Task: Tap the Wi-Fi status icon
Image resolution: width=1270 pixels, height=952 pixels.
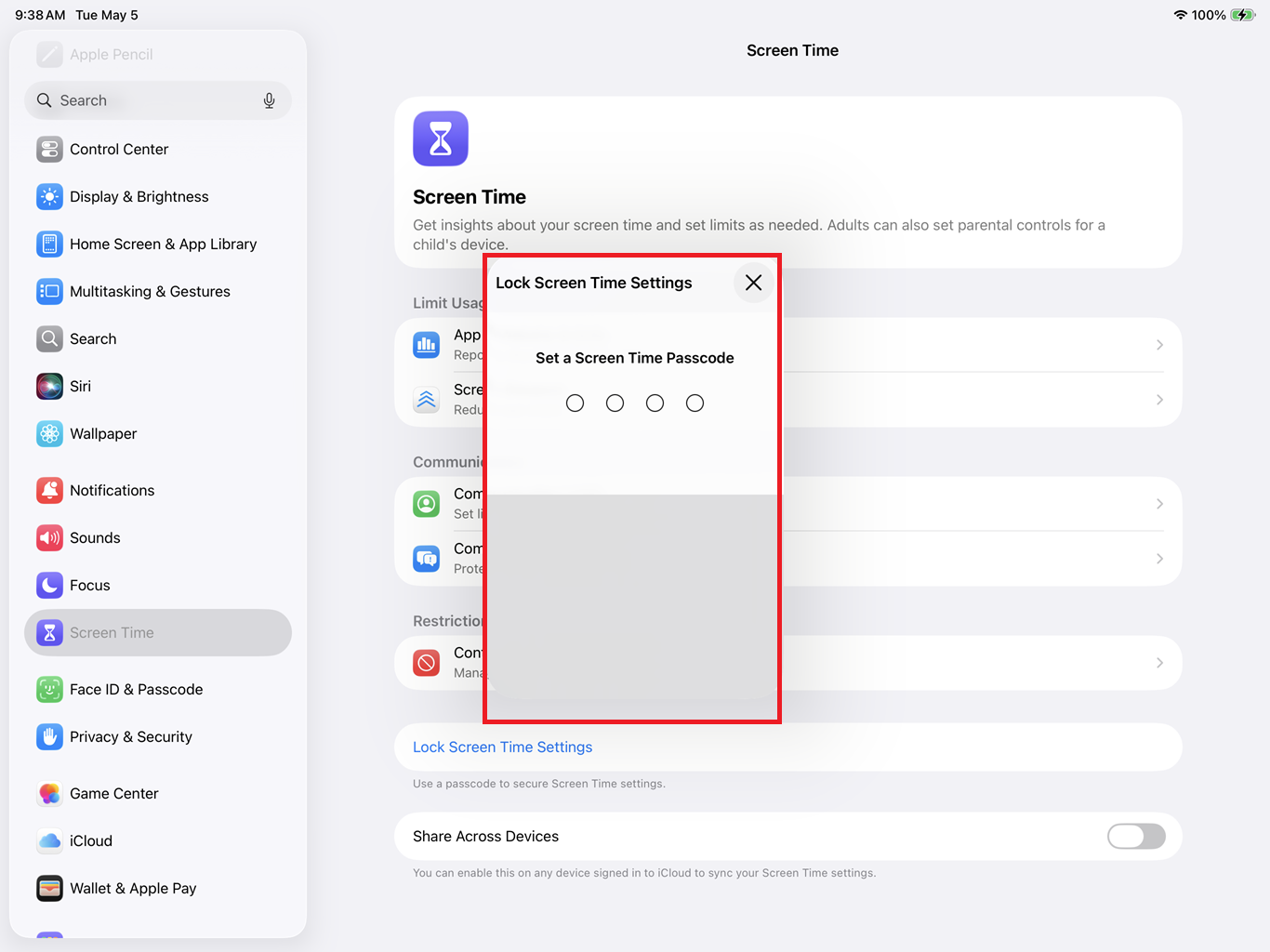Action: coord(1181,15)
